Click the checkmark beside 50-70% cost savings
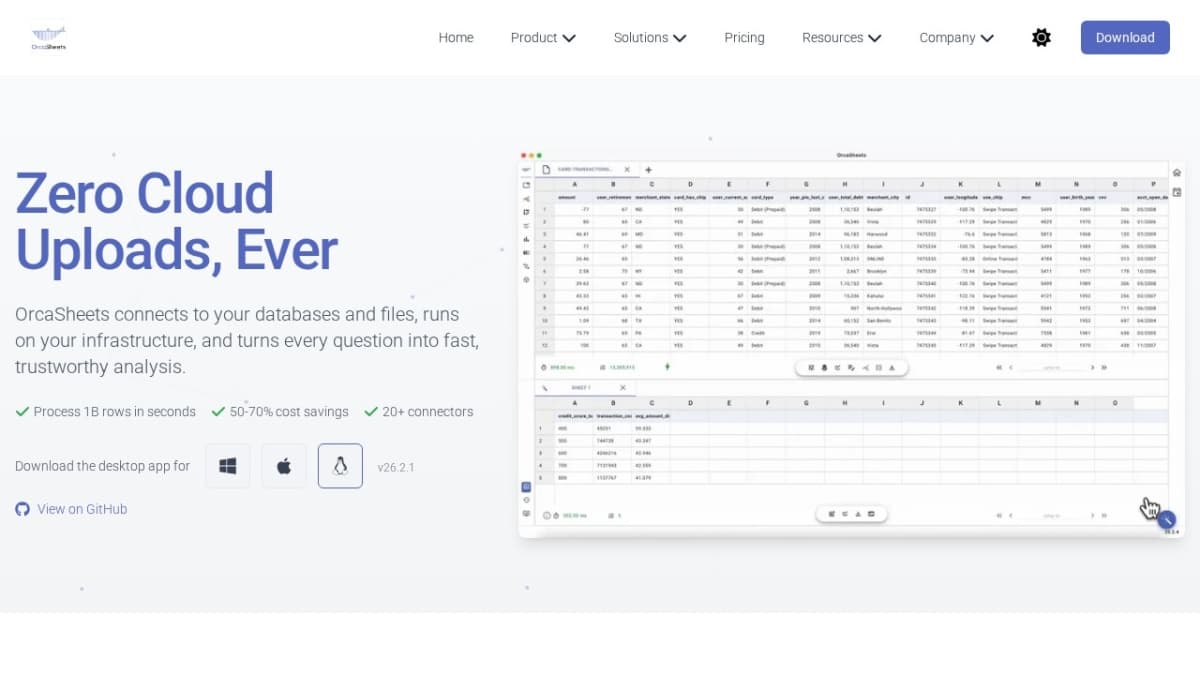 click(x=218, y=411)
